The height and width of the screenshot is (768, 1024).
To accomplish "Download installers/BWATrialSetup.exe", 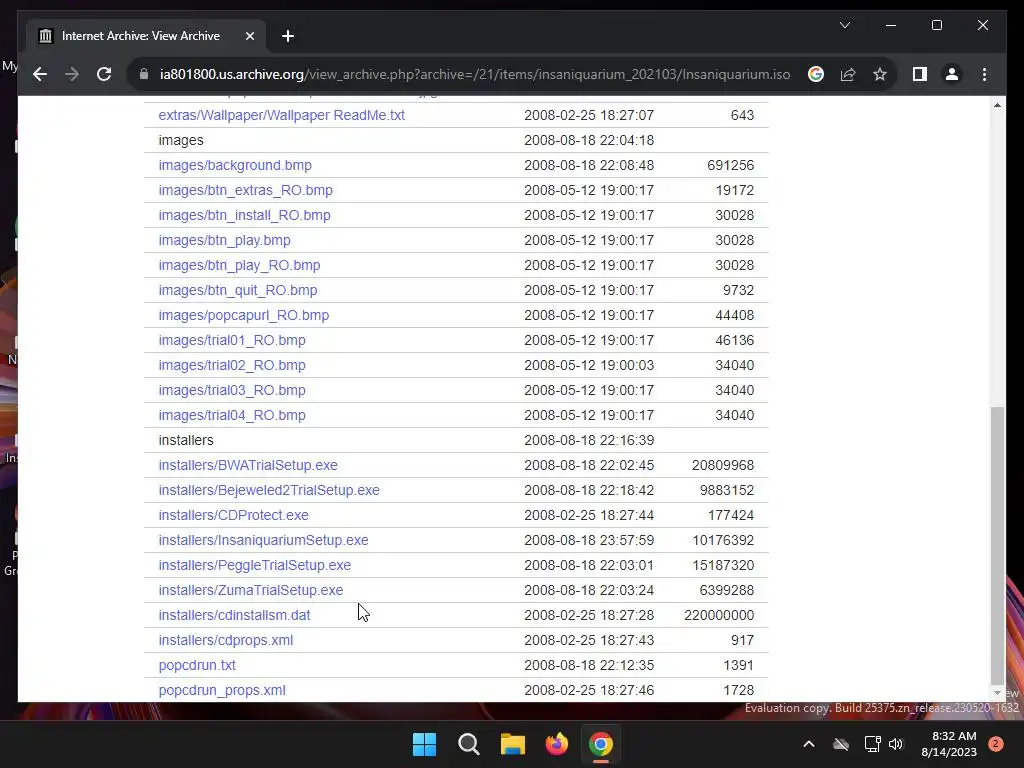I will click(248, 465).
